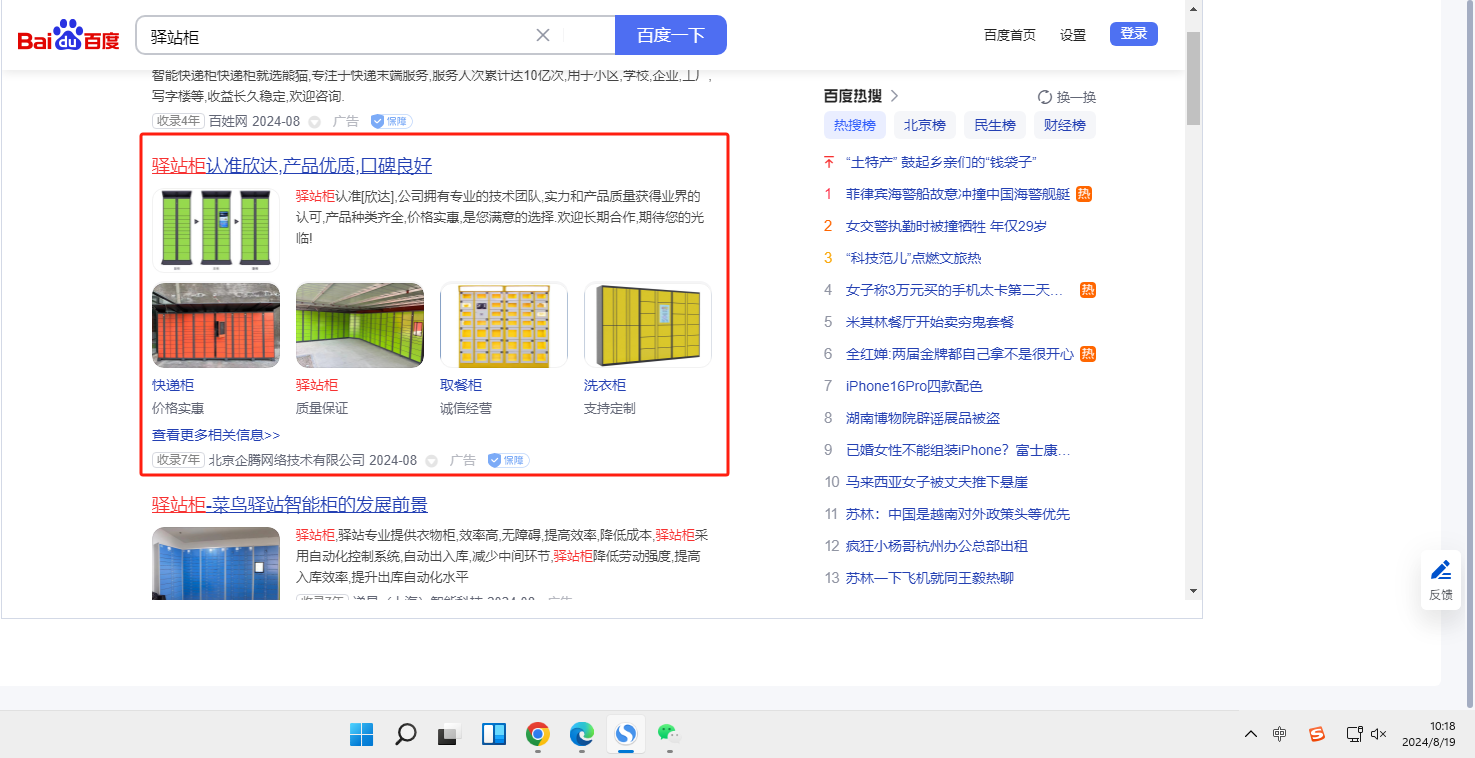
Task: Open the green lockers thumbnail beside 欣达 description
Action: pos(216,230)
